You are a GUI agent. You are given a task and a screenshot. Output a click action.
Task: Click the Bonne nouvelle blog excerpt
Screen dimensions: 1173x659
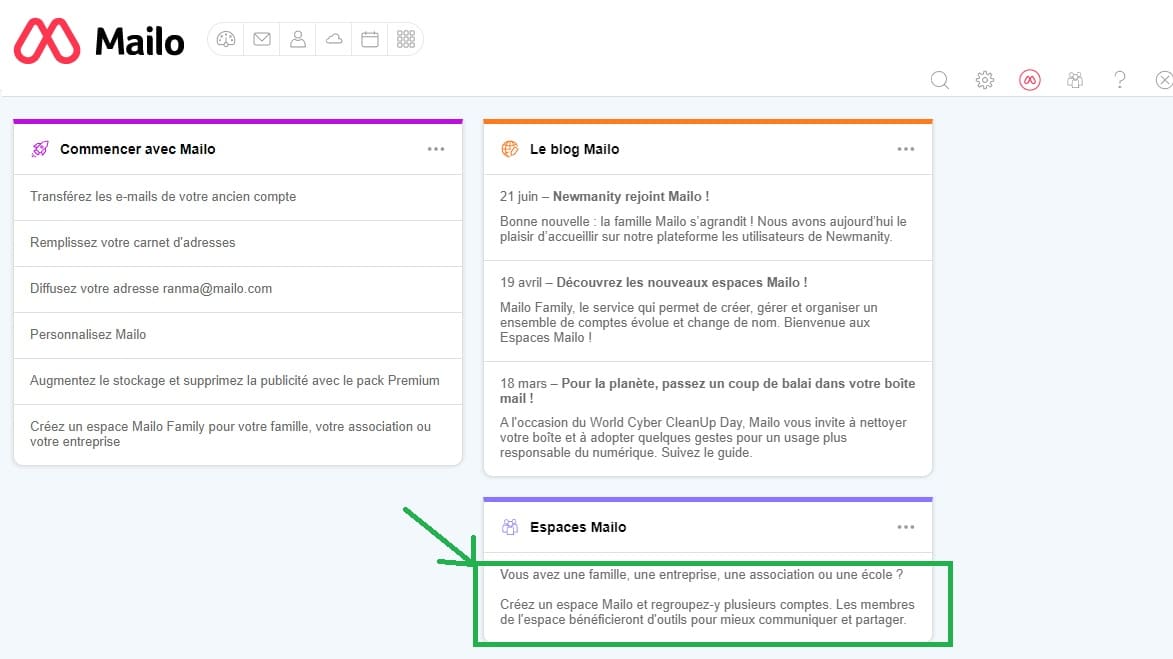pyautogui.click(x=703, y=229)
